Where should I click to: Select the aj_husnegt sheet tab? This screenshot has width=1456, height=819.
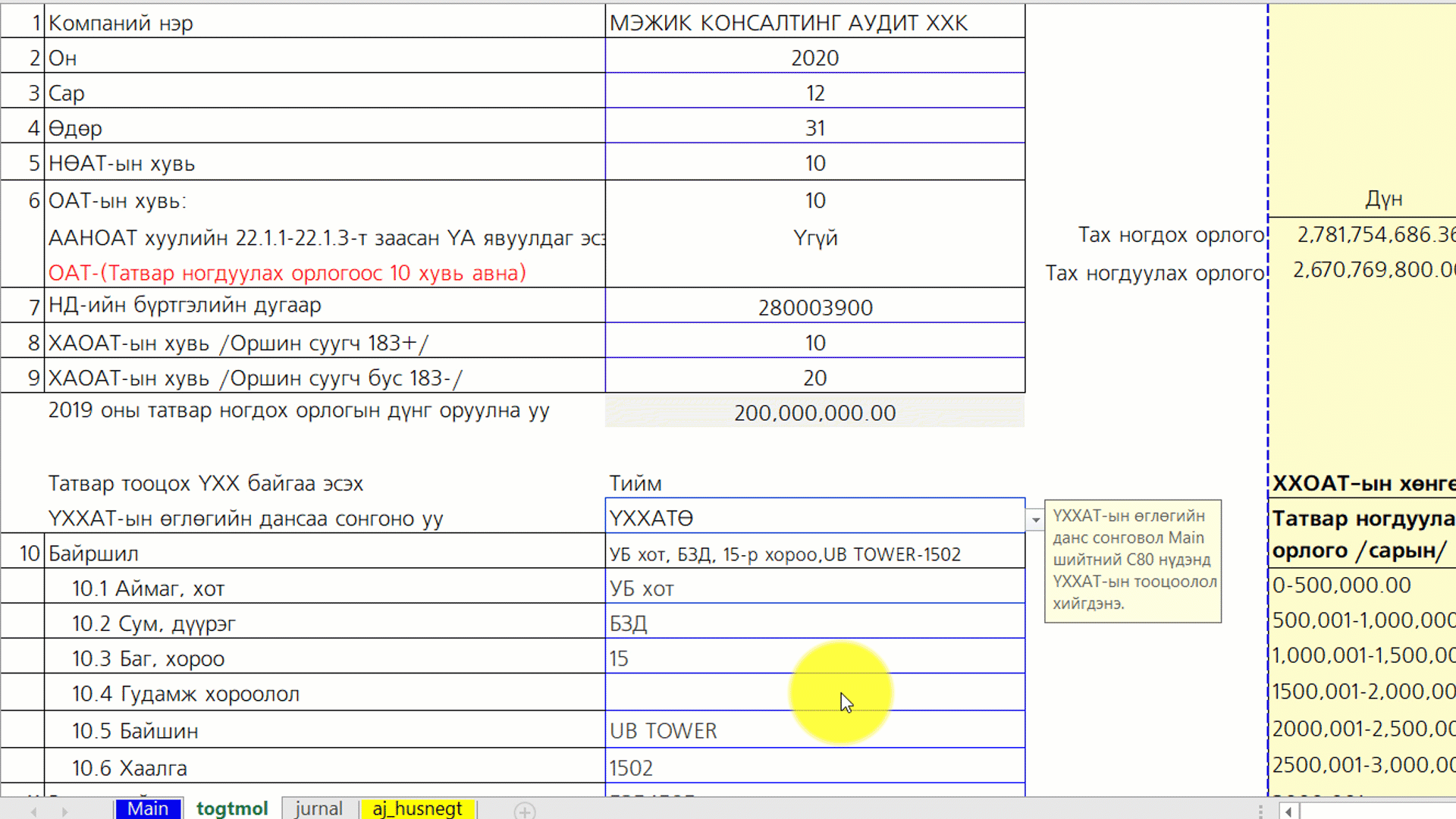[417, 808]
